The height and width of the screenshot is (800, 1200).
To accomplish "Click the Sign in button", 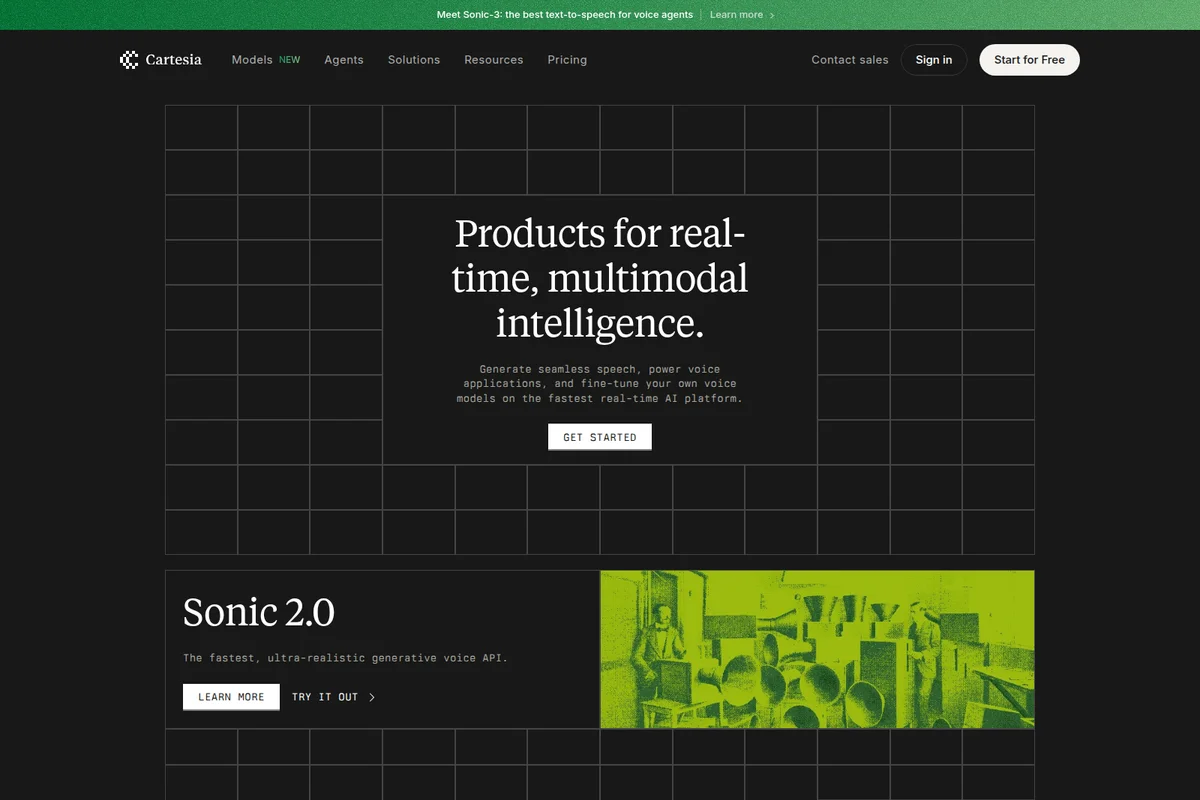I will [x=933, y=60].
